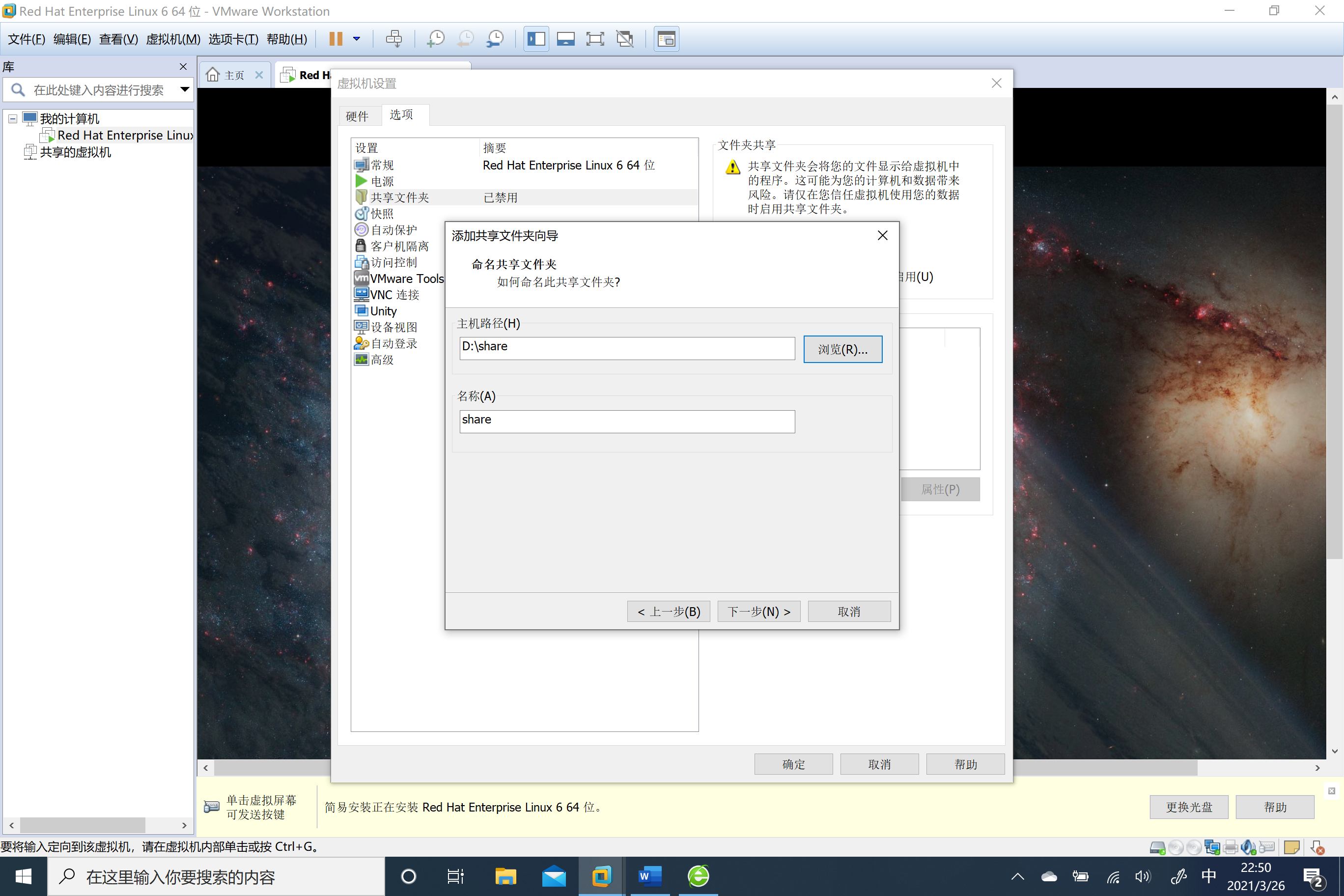Switch to the 硬件 tab
Image resolution: width=1344 pixels, height=896 pixels.
coord(357,116)
